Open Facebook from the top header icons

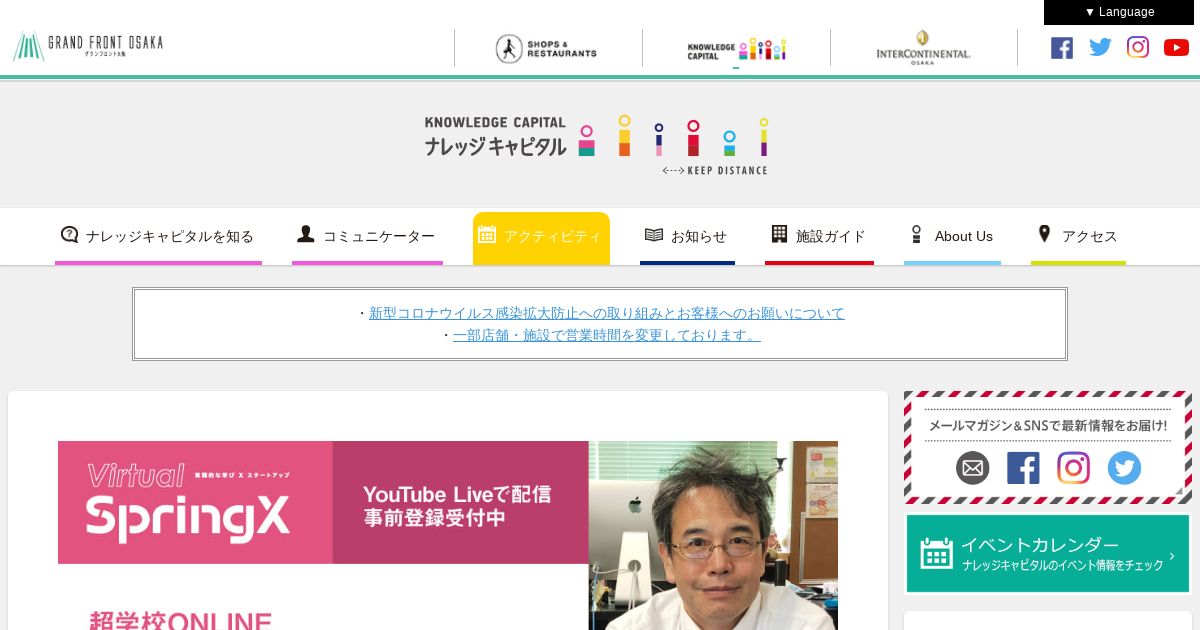(x=1062, y=47)
